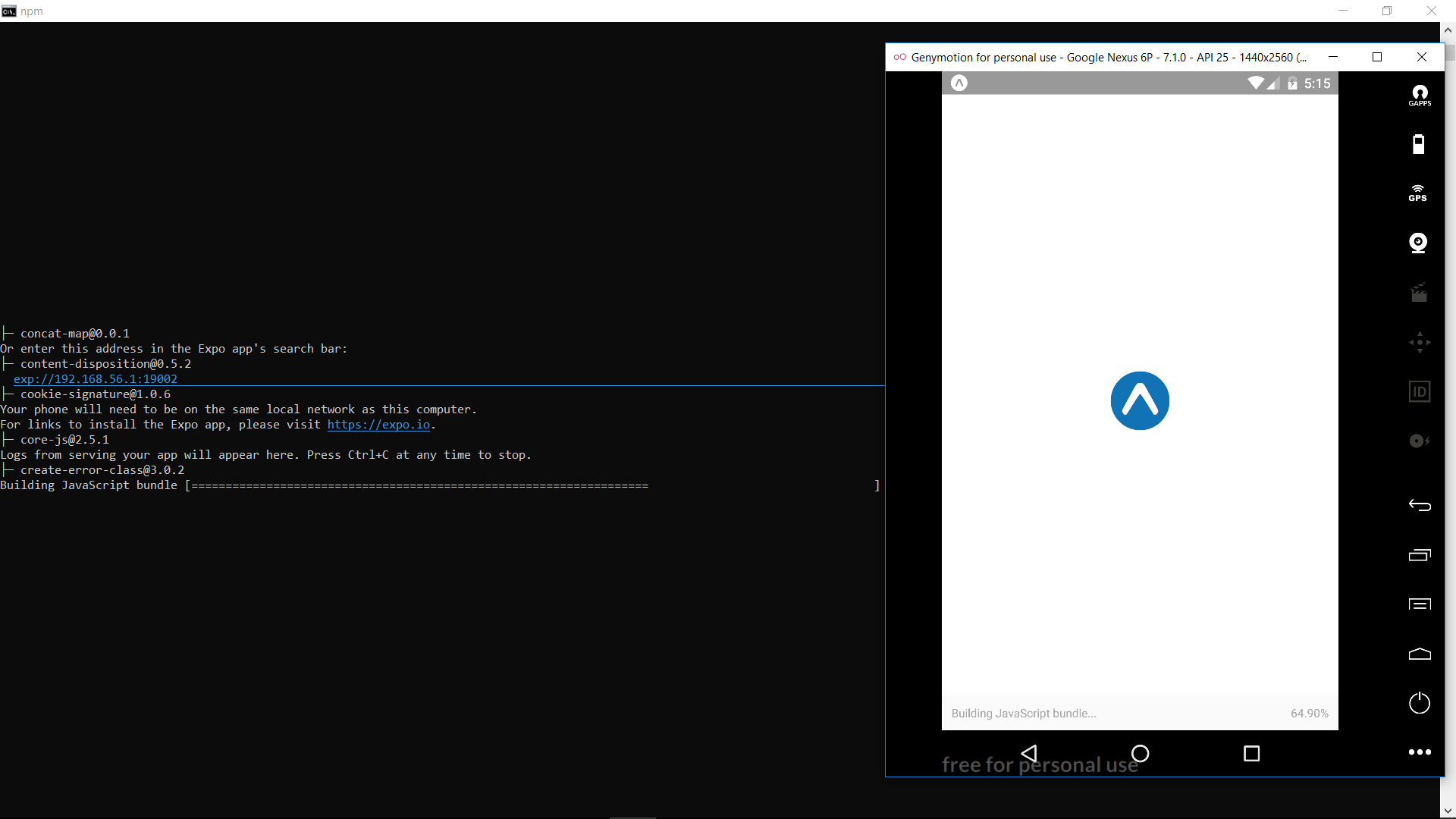Image resolution: width=1456 pixels, height=819 pixels.
Task: Tap the Expo logo in emulator center
Action: click(x=1140, y=400)
